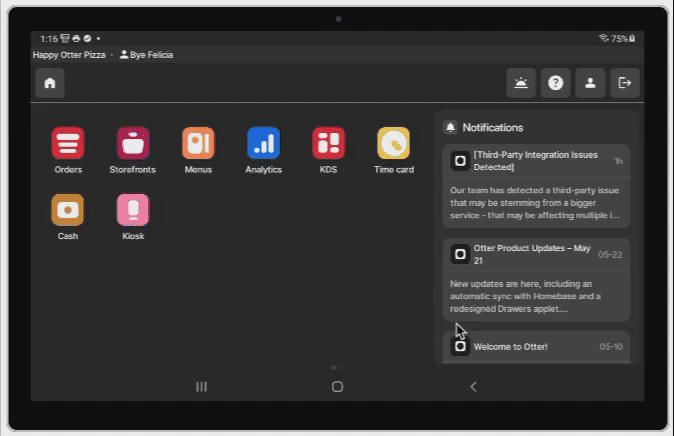
Task: Open Otter Product Updates – May 21 notification
Action: 536,279
